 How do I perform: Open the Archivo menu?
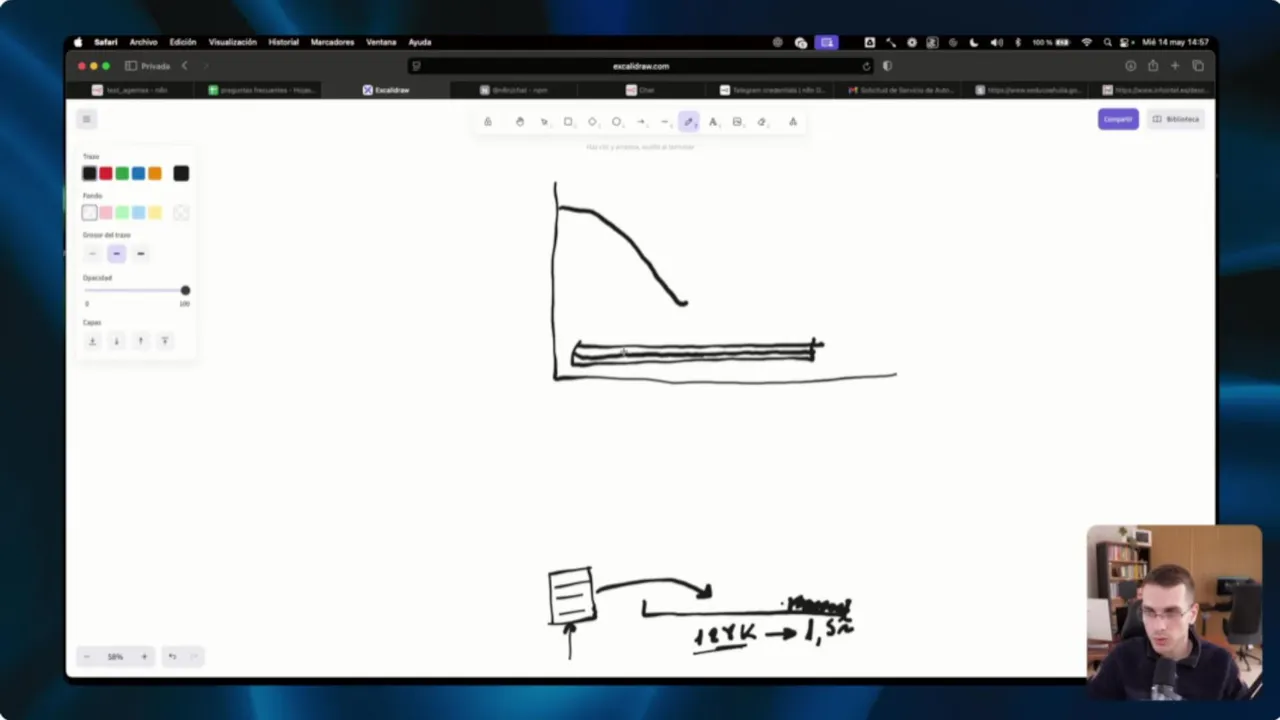point(143,42)
